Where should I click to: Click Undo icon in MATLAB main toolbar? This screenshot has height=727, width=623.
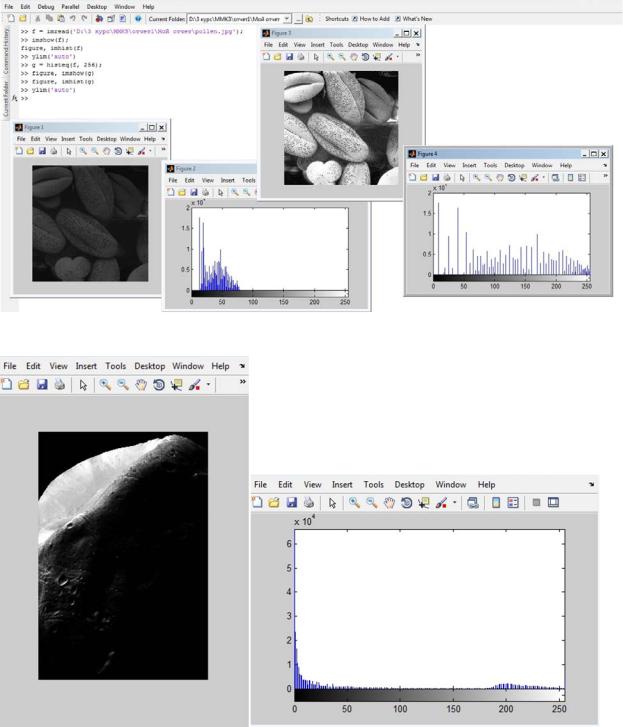73,19
